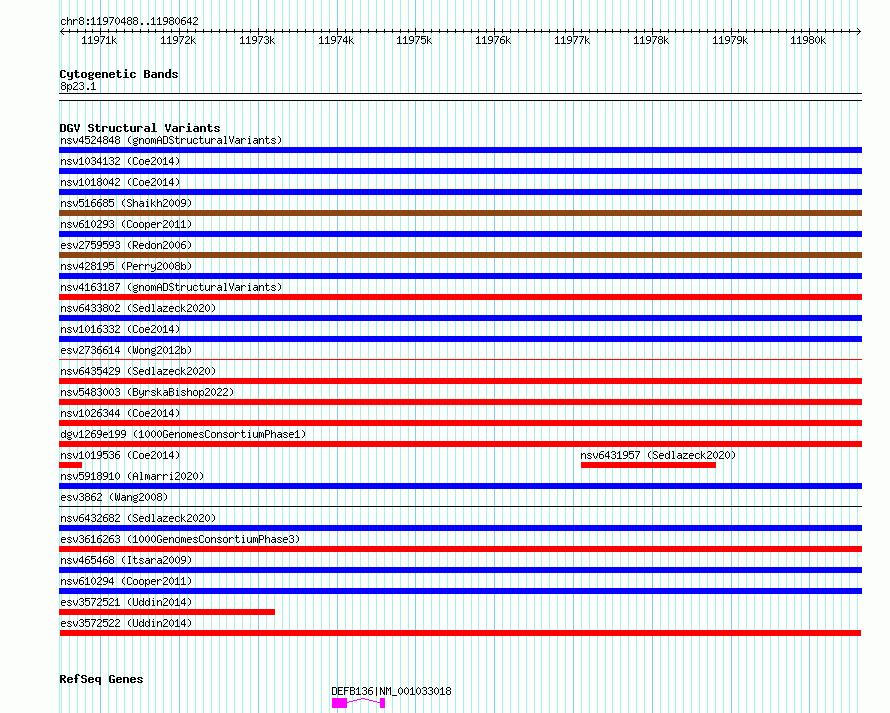Click the brown bar under esv2759593 (Redon2006)

click(x=460, y=255)
